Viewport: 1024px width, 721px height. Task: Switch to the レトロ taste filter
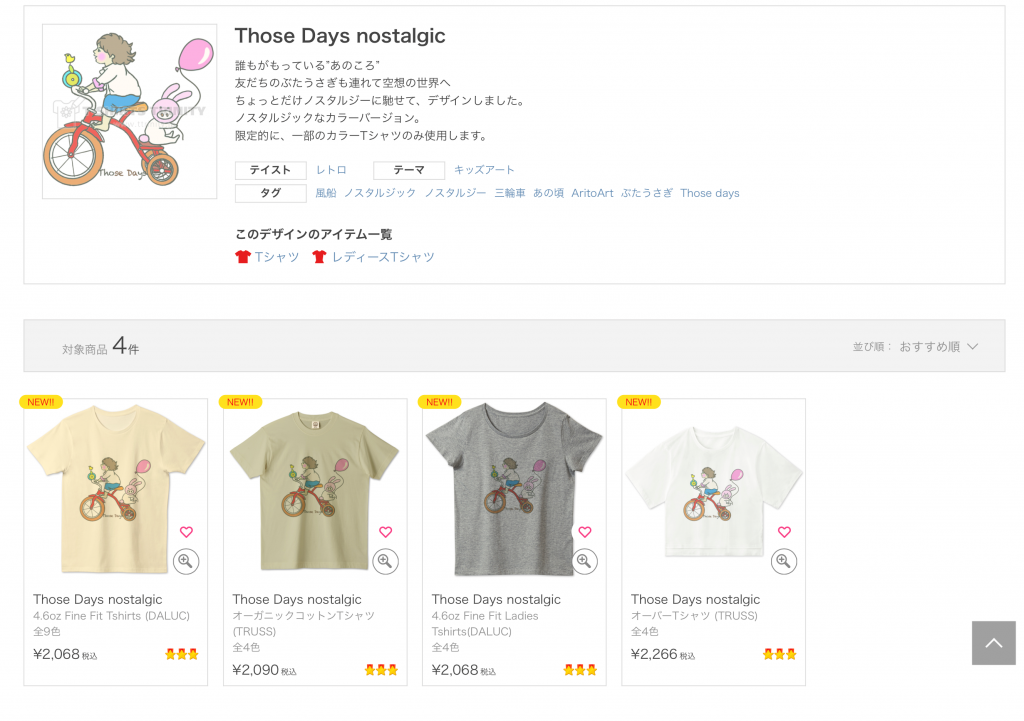(x=330, y=170)
